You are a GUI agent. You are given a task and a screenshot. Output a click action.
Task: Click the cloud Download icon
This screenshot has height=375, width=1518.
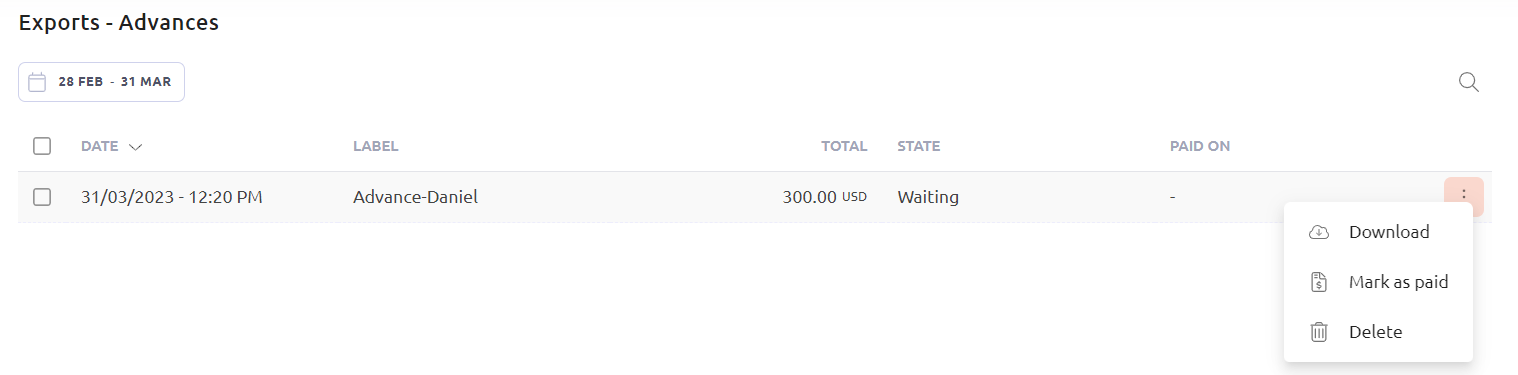pyautogui.click(x=1319, y=232)
